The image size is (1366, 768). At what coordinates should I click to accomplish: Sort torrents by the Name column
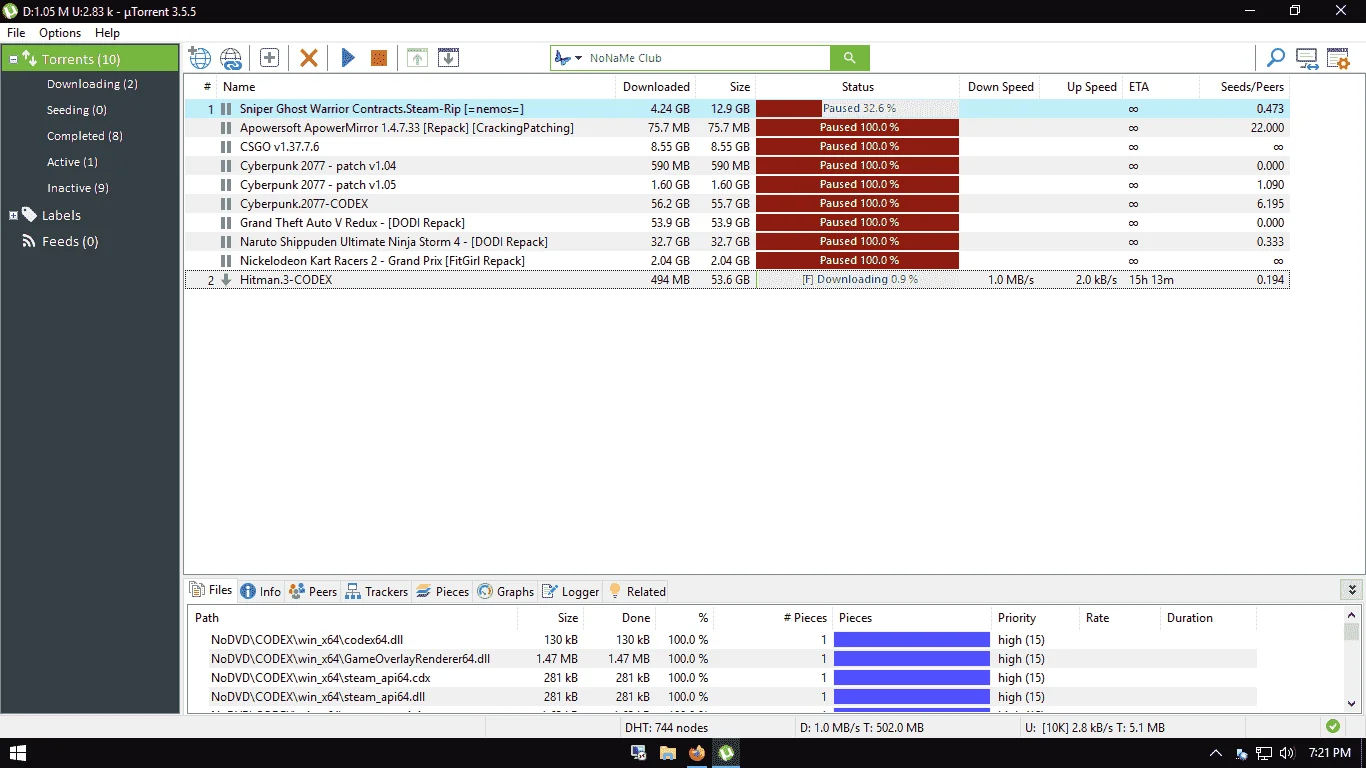(x=239, y=87)
